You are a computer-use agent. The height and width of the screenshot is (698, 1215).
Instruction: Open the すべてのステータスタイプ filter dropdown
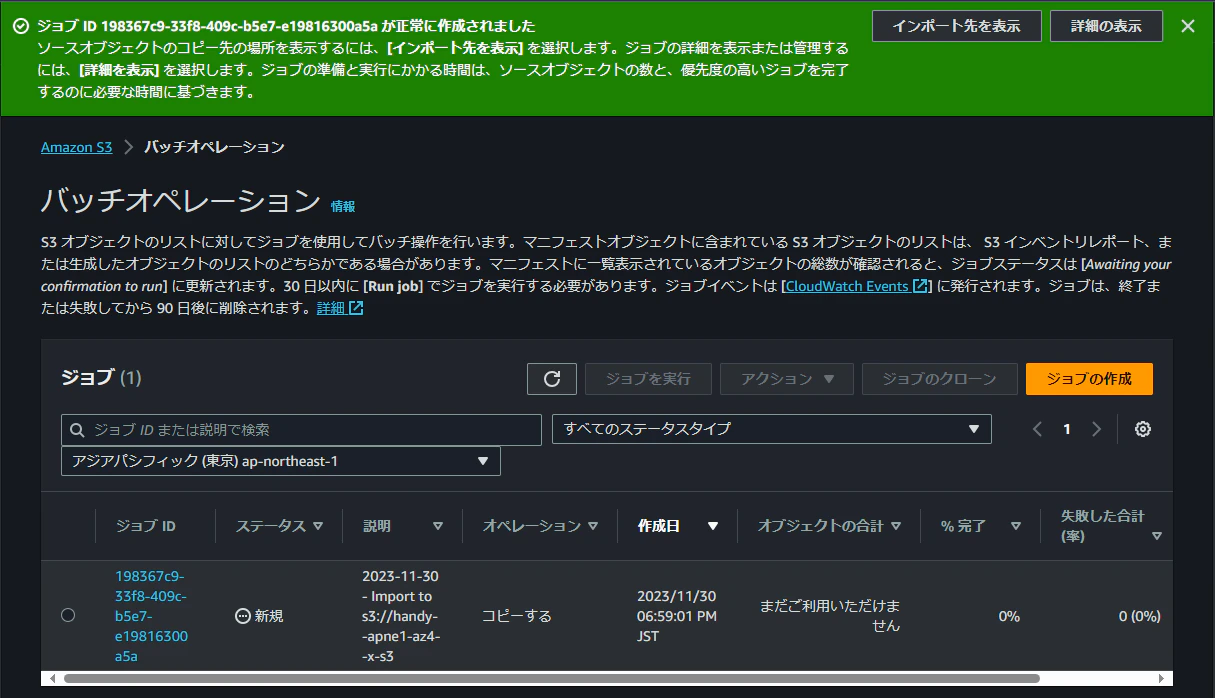coord(772,429)
